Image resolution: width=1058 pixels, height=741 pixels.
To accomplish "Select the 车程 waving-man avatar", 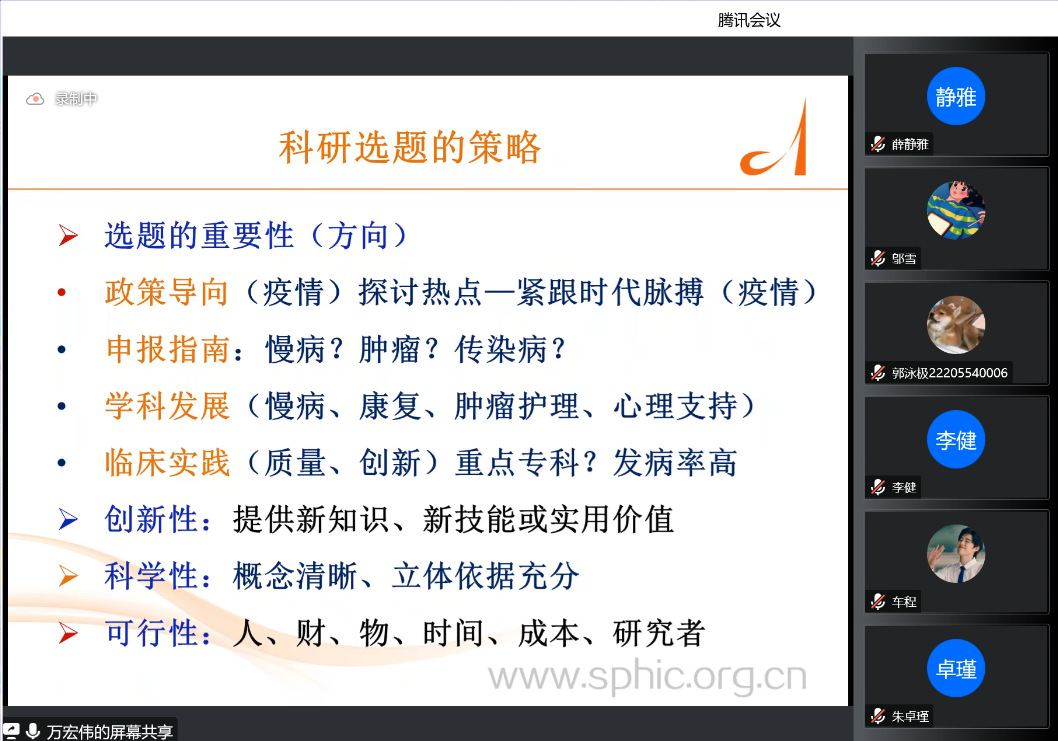I will click(956, 554).
